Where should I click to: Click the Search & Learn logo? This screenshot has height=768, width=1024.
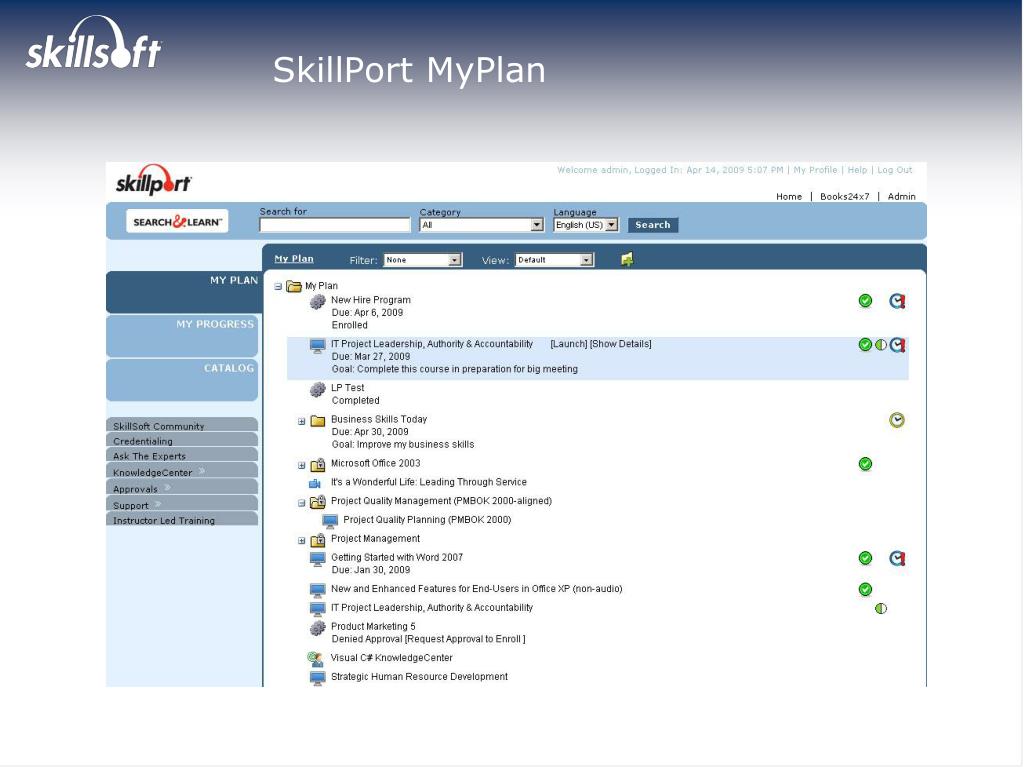pyautogui.click(x=177, y=221)
